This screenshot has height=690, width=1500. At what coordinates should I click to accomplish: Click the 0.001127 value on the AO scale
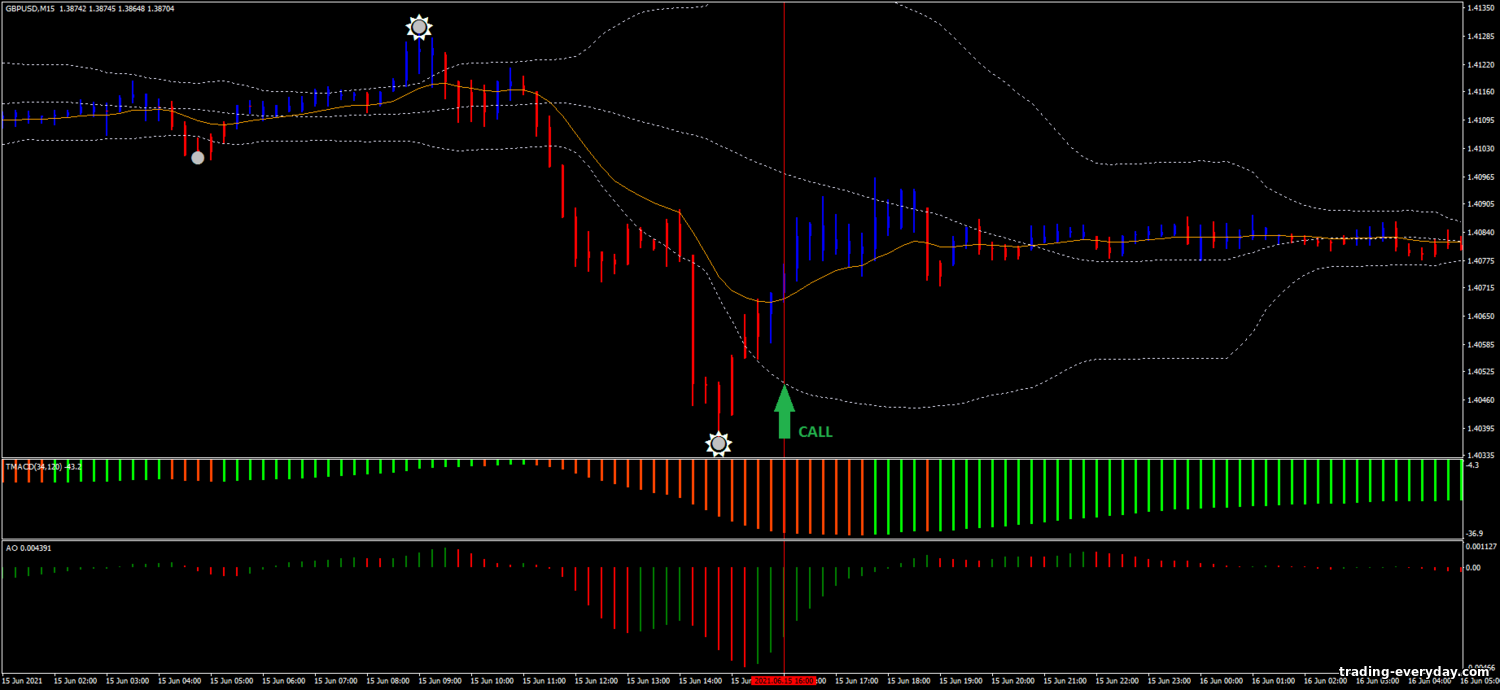(x=1479, y=547)
